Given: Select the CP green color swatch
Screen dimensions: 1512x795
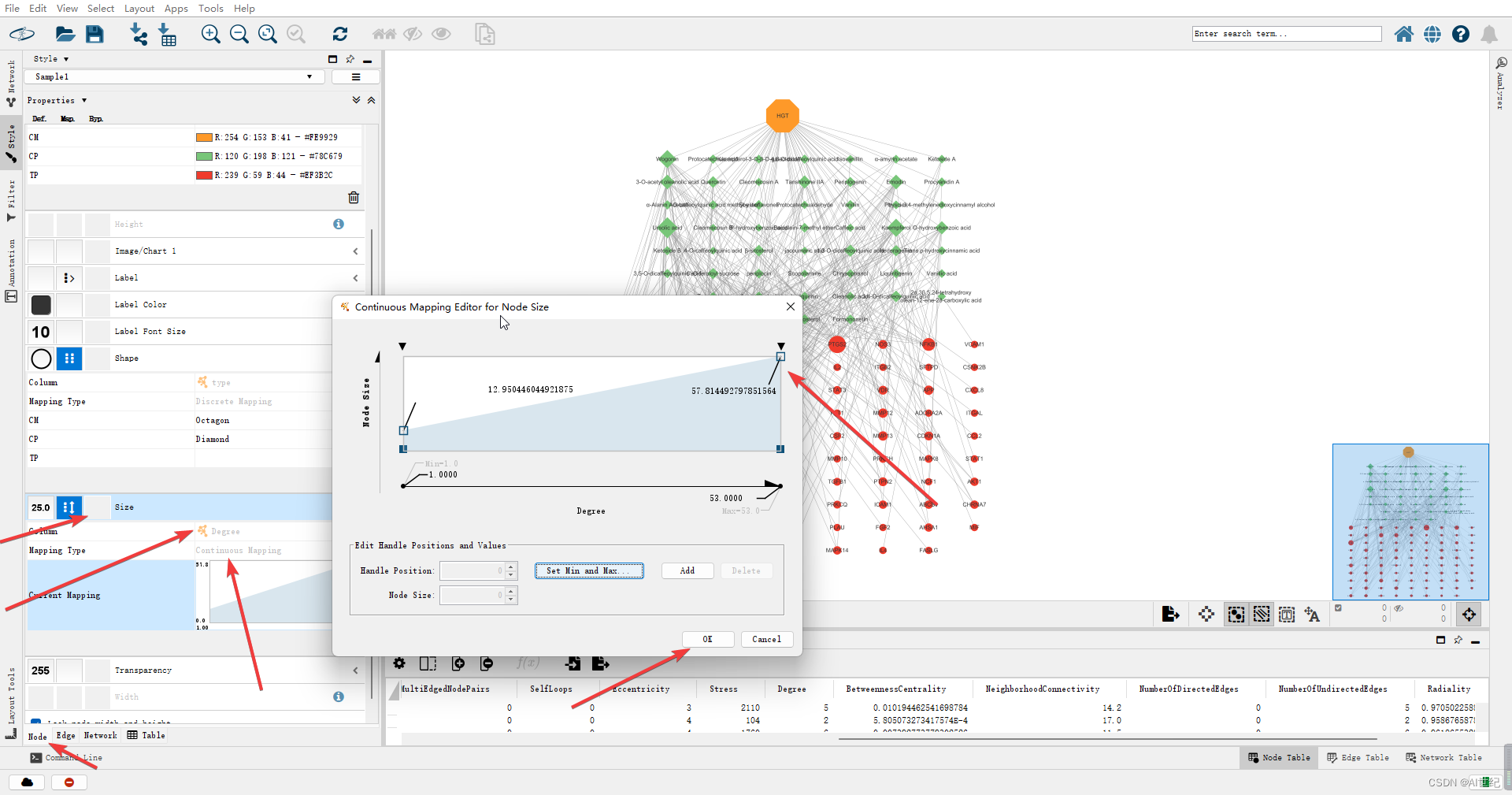Looking at the screenshot, I should click(x=204, y=156).
